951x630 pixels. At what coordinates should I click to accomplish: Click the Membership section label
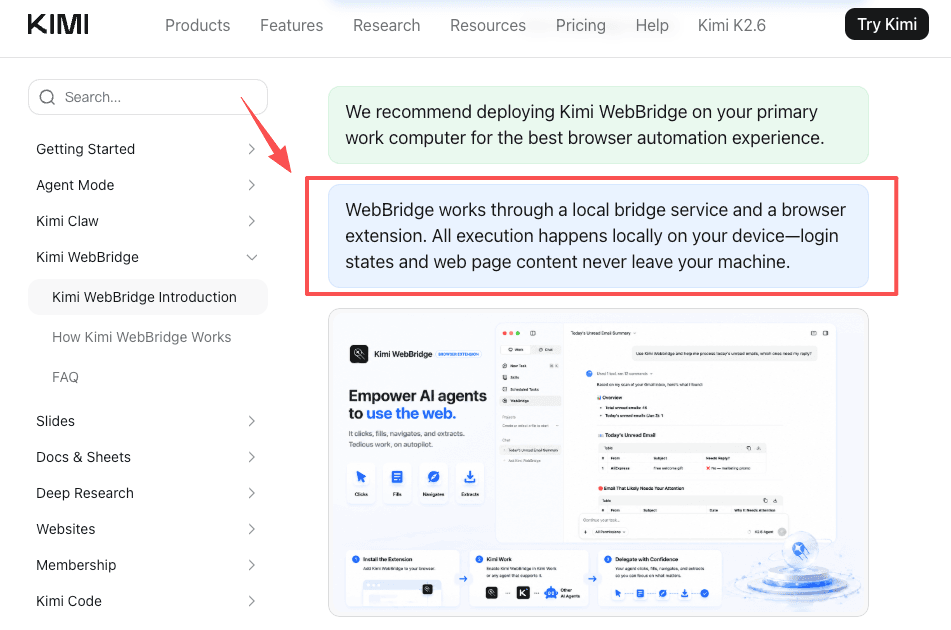(76, 565)
